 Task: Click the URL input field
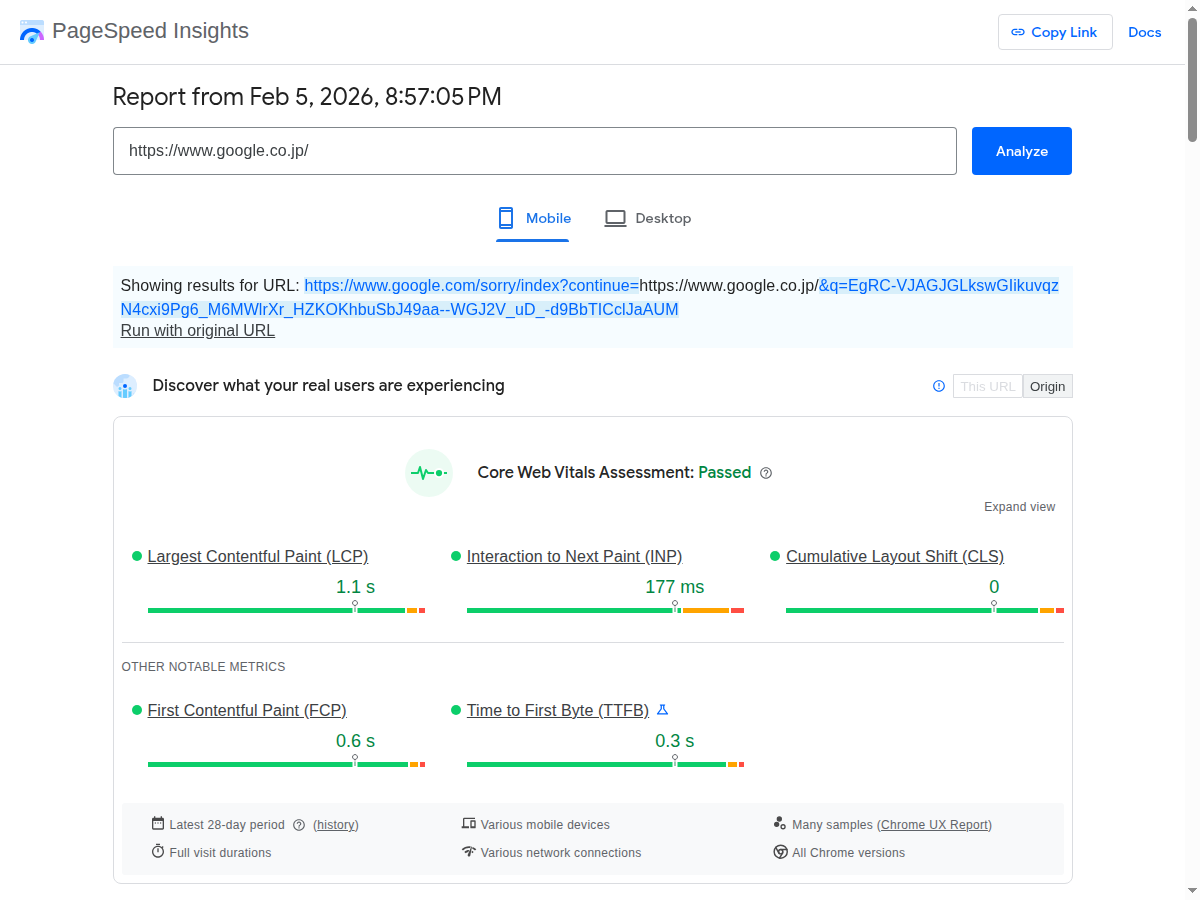click(x=535, y=151)
